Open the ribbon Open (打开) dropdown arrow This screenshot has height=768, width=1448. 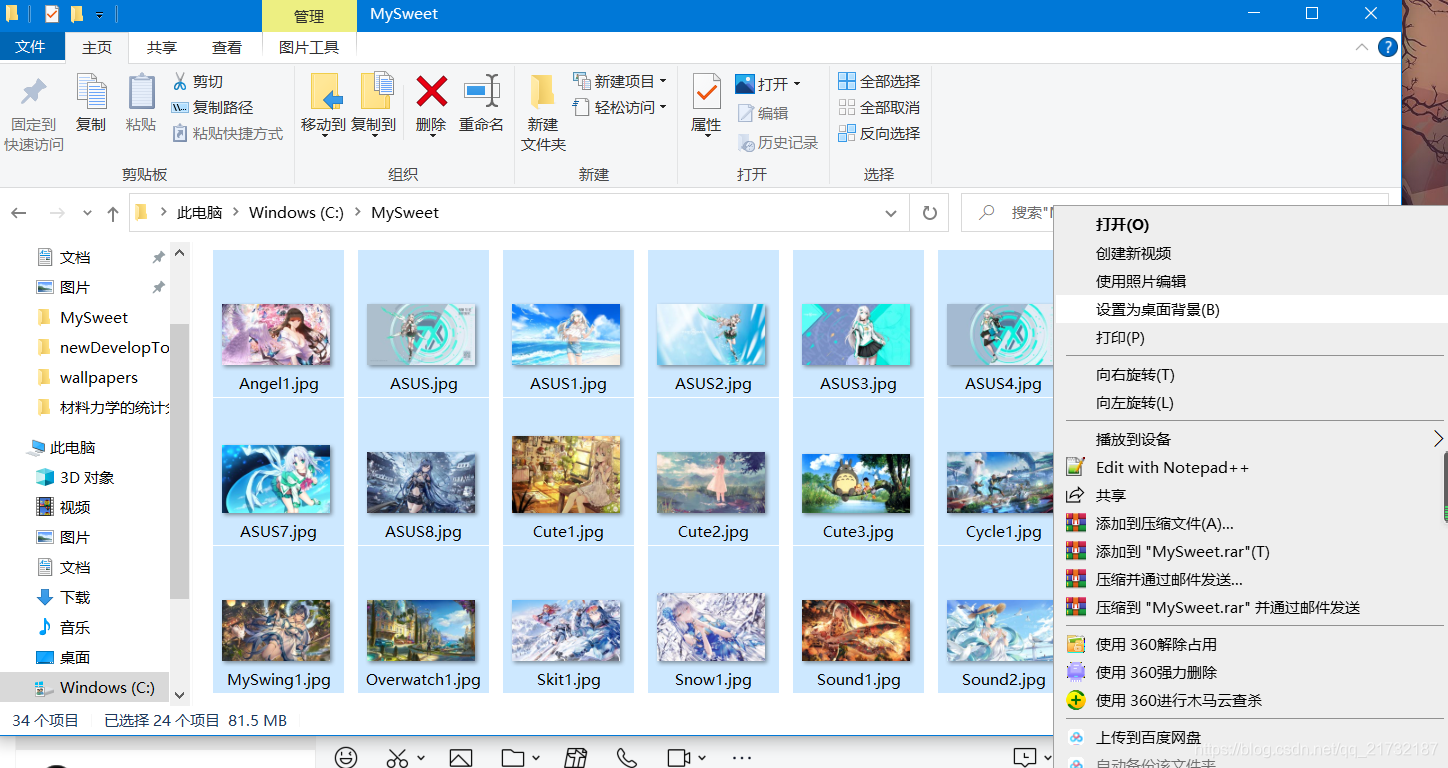point(797,84)
